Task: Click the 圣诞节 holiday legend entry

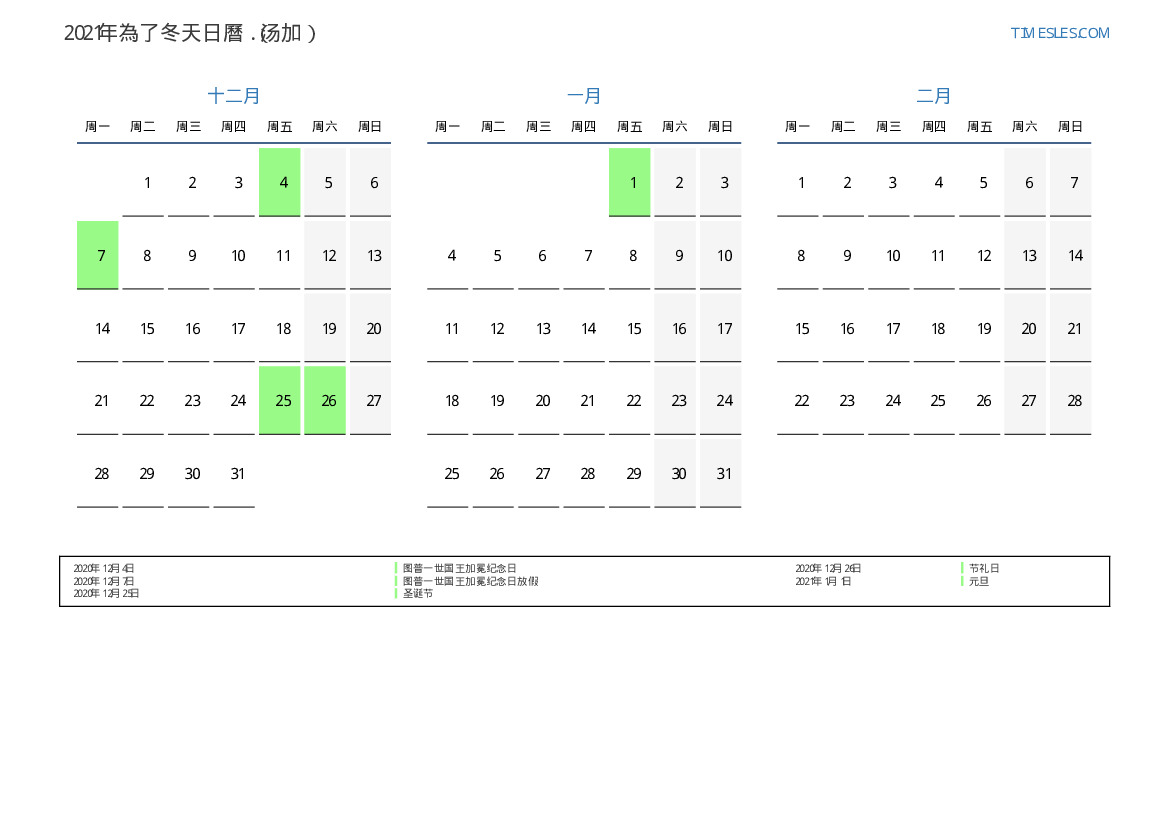Action: coord(418,593)
